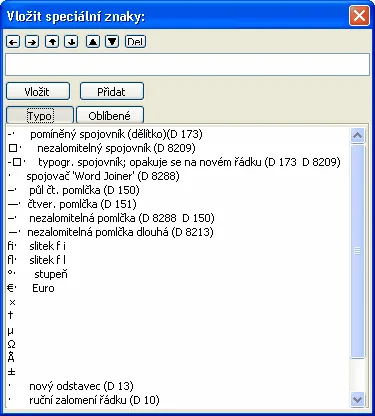
Task: Click the up arrow cursor button
Action: click(52, 42)
